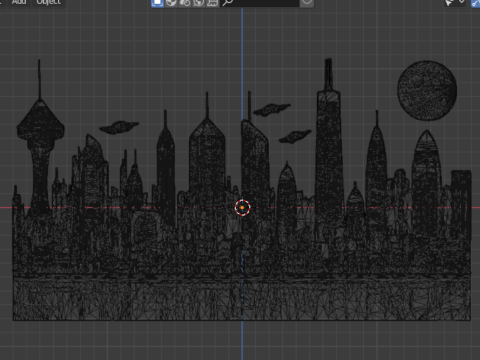This screenshot has height=360, width=480.
Task: Open the arrow-cursor selectability dropdown at header right
Action: click(x=455, y=3)
